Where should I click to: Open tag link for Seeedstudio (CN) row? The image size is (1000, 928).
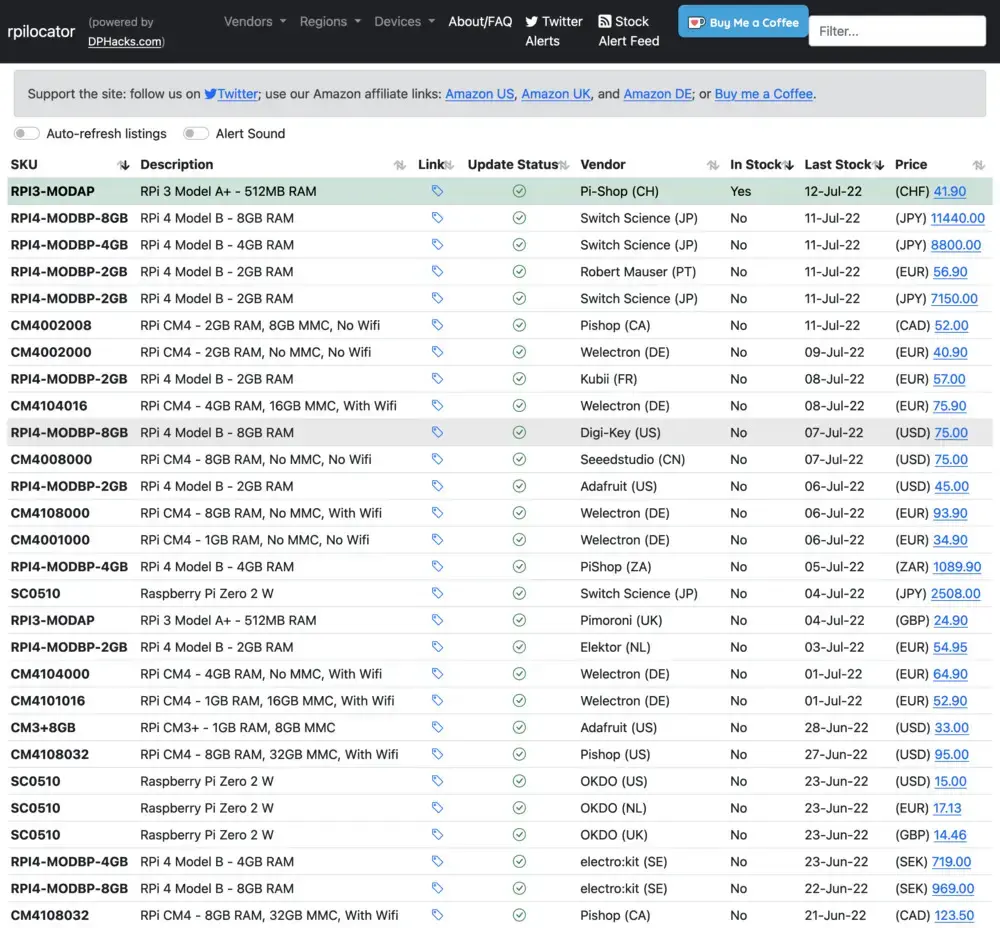[x=437, y=459]
